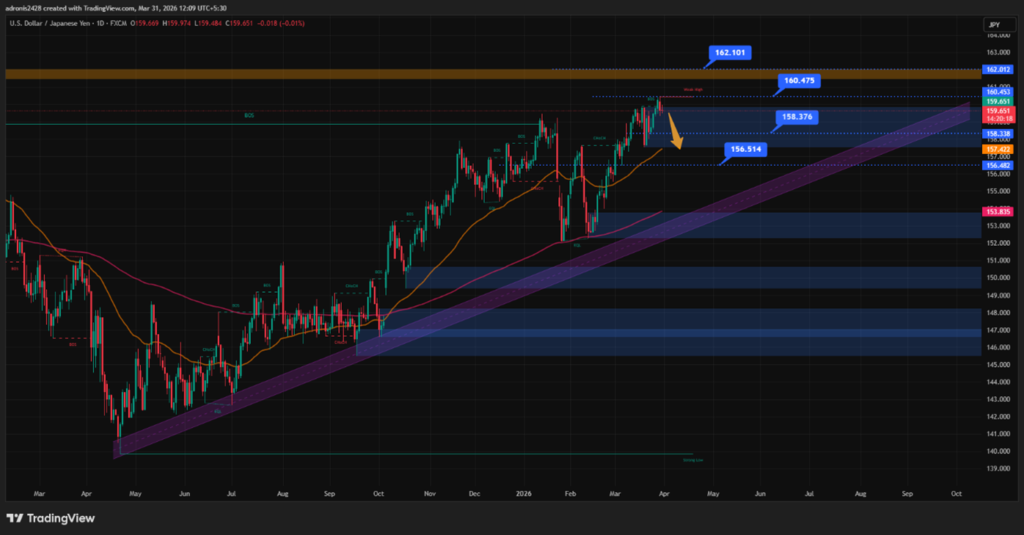The height and width of the screenshot is (535, 1024).
Task: Click the 139.000 level on the price scale
Action: tap(999, 468)
